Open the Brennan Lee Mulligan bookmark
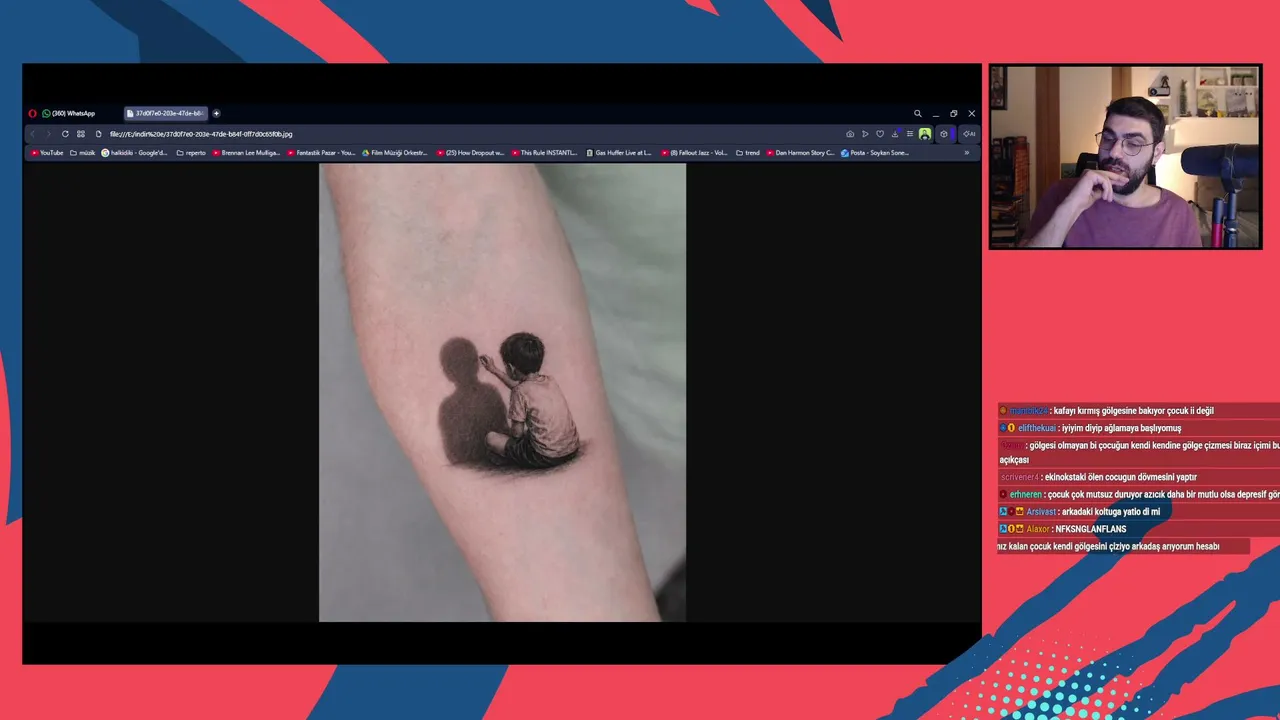1280x720 pixels. [246, 153]
